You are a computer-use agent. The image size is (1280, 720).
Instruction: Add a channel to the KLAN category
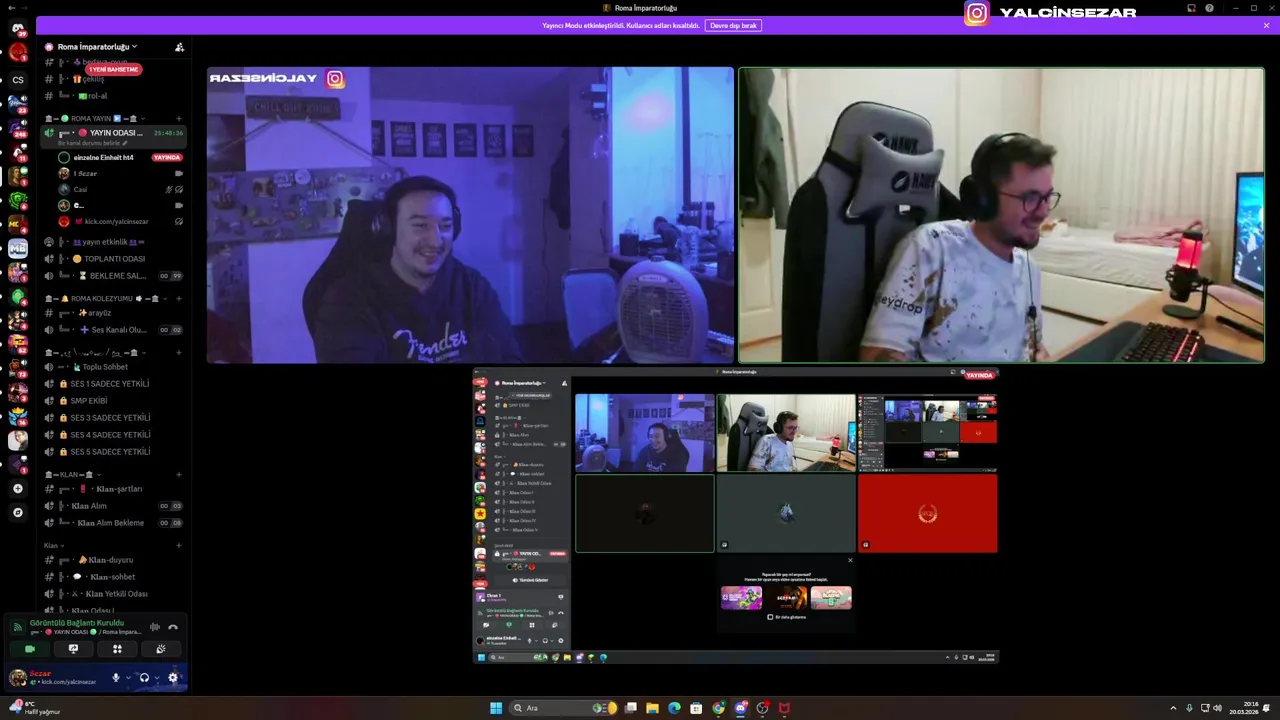pos(179,474)
